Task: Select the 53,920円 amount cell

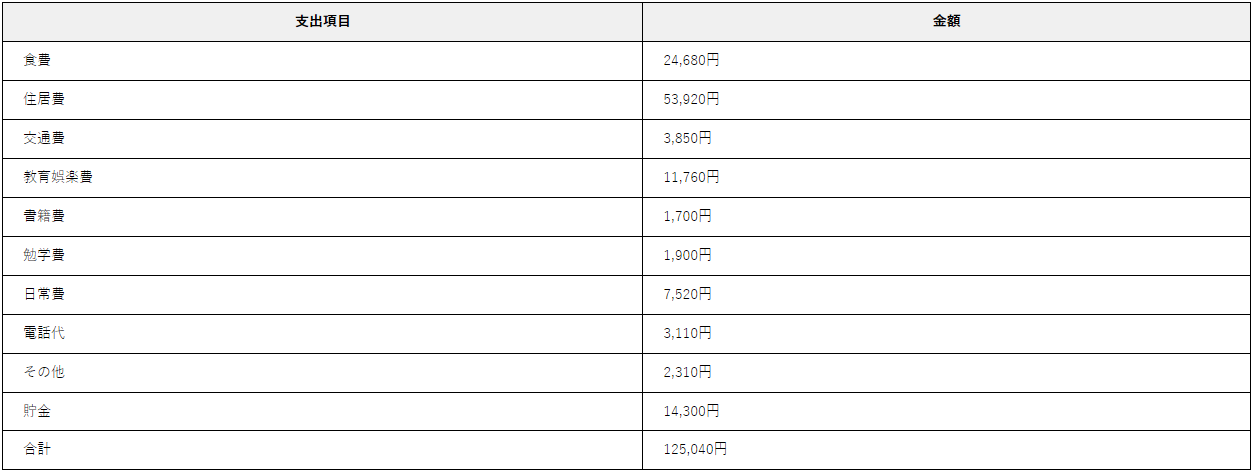Action: click(946, 99)
